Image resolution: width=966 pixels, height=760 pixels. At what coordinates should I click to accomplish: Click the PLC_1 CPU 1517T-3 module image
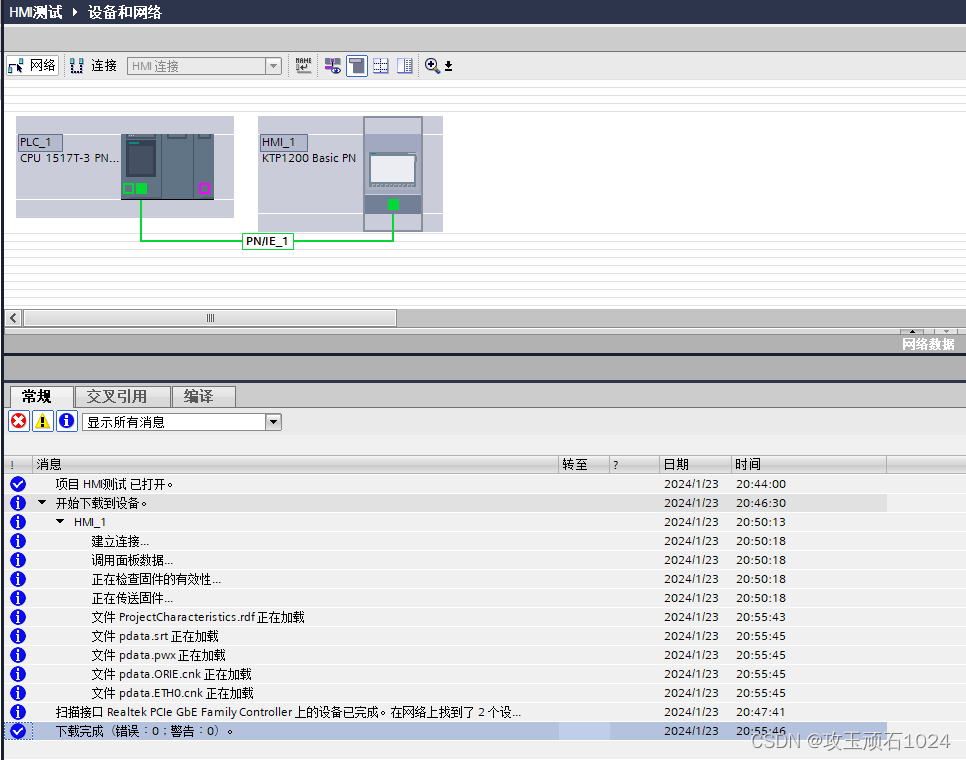(168, 166)
